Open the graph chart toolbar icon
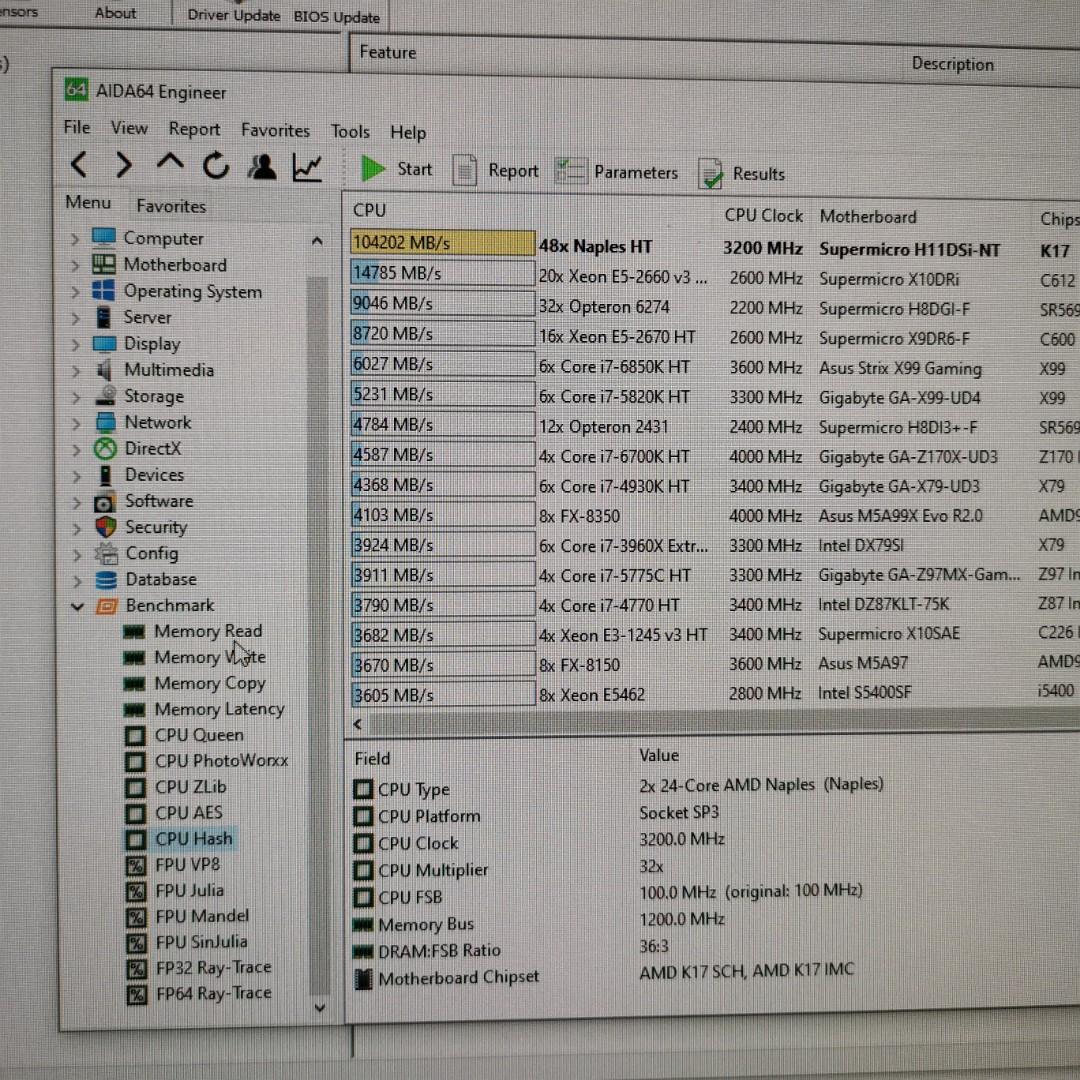 307,168
